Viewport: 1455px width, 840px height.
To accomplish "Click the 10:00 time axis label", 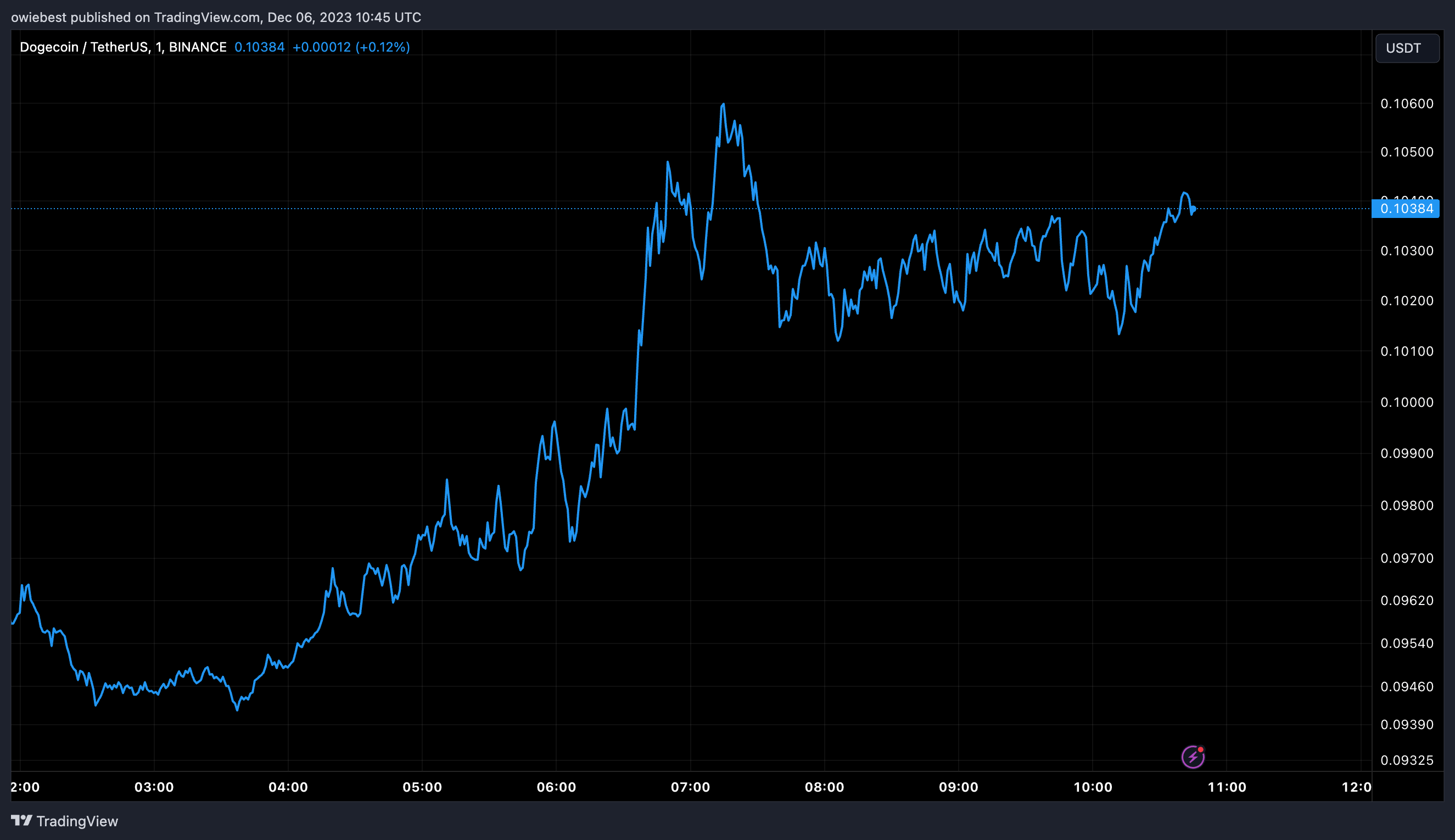I will click(x=1092, y=787).
